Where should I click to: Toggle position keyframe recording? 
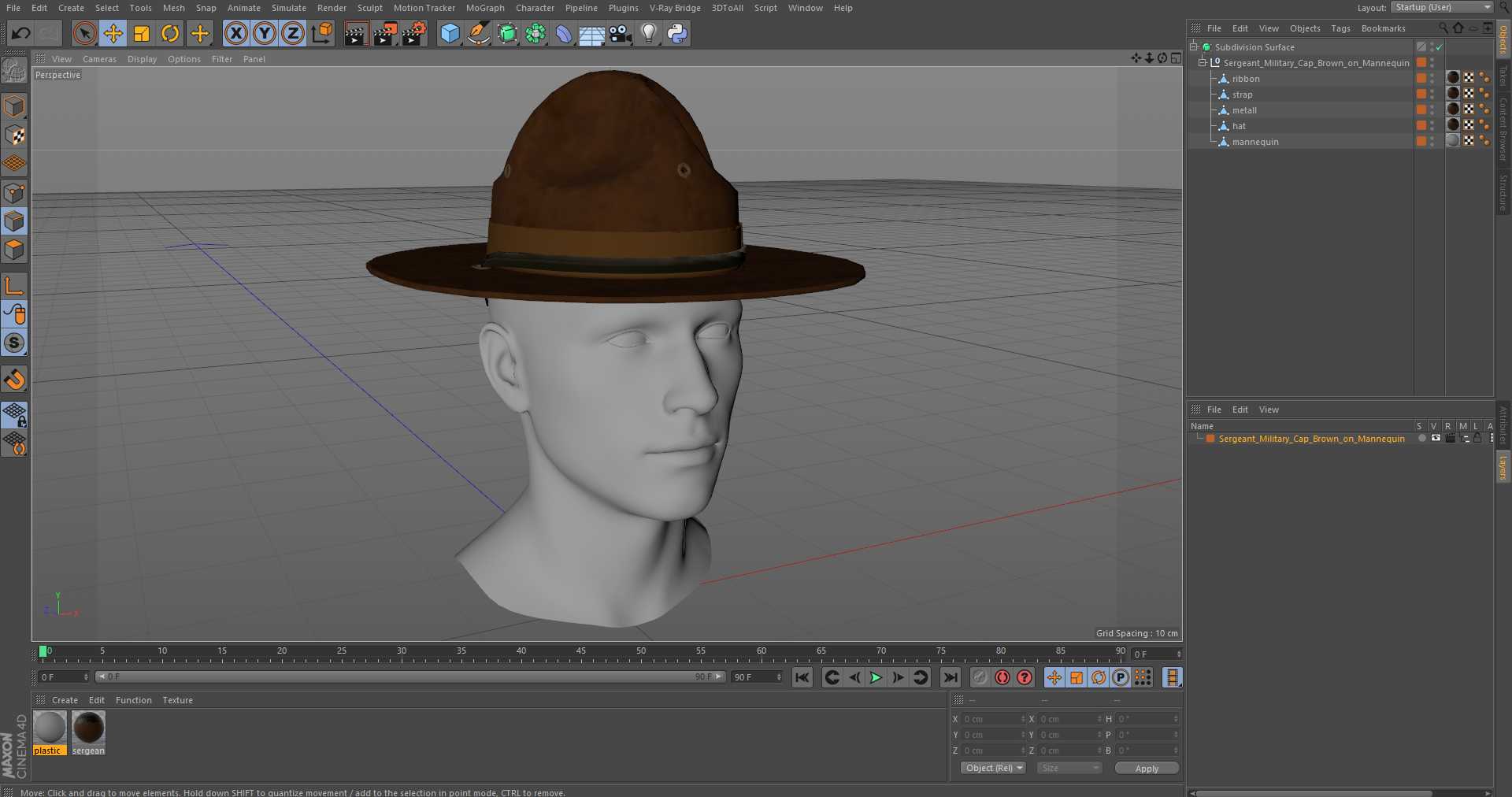pos(1054,677)
